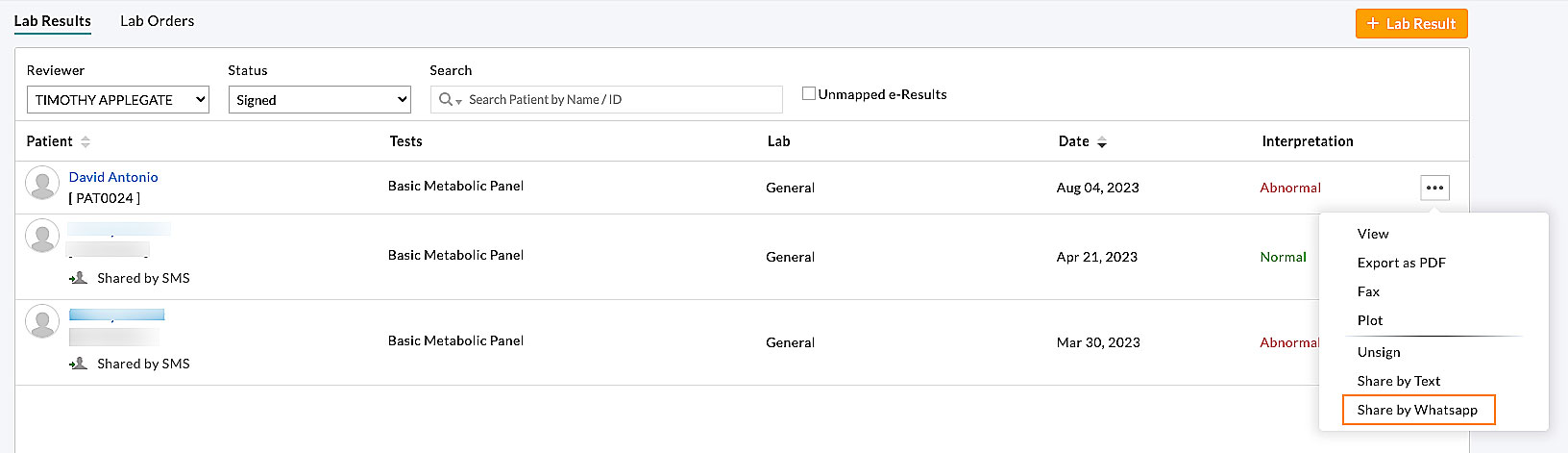The image size is (1568, 453).
Task: Open the Reviewer dropdown showing TIMOTHY APPLEGATE
Action: click(x=118, y=100)
